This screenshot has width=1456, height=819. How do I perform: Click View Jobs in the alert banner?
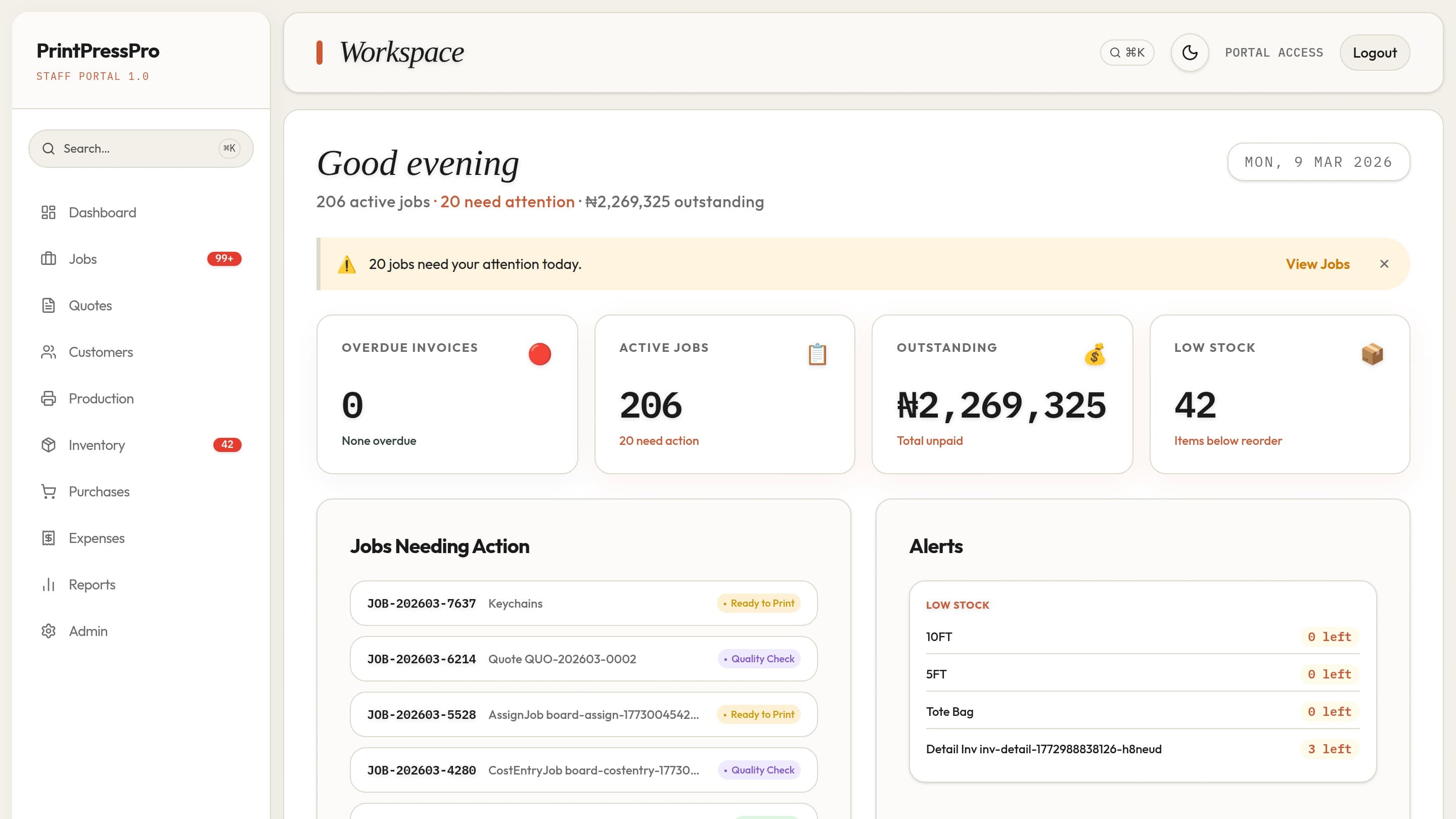[x=1317, y=264]
